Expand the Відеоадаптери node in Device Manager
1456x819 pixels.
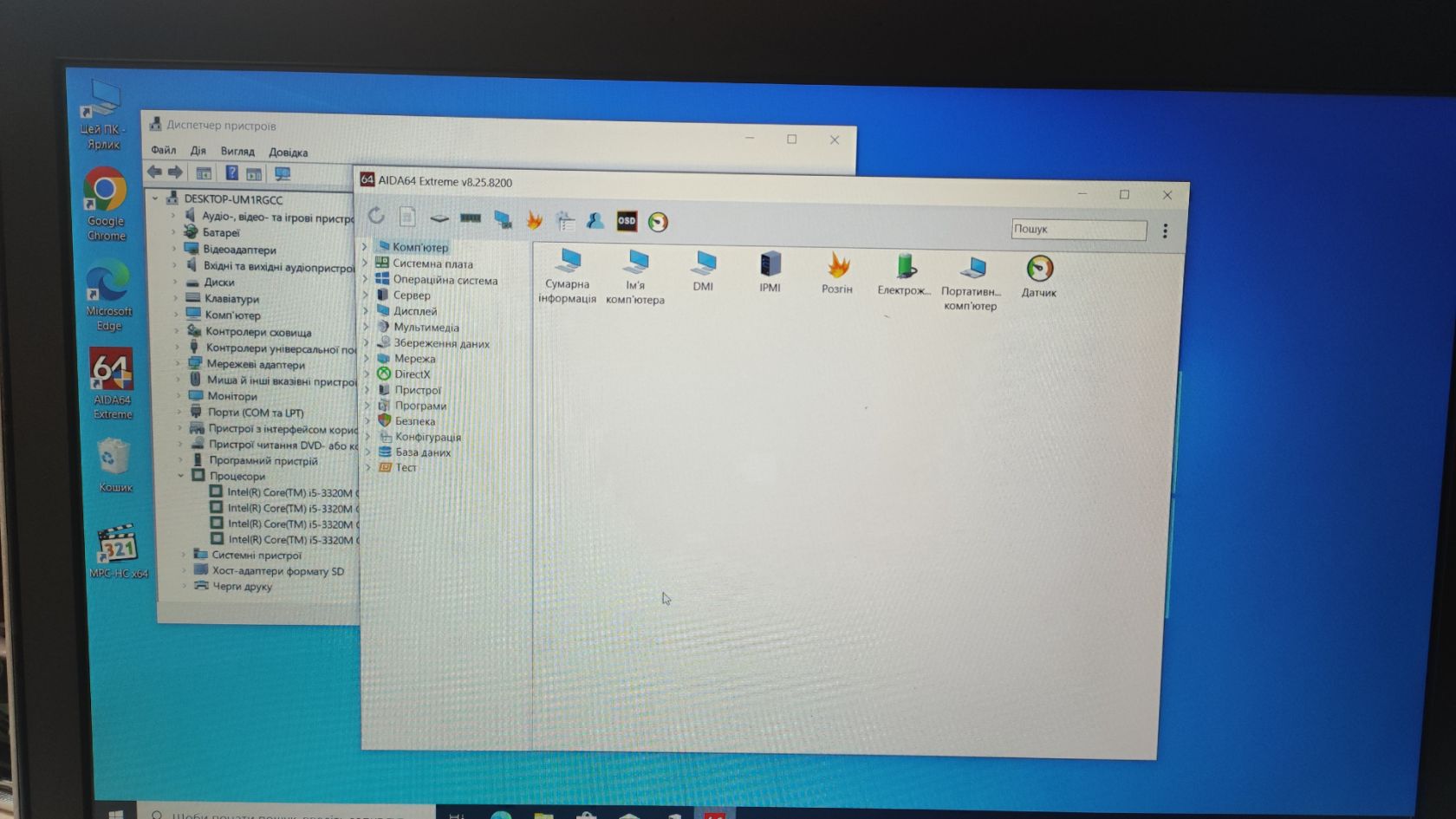coord(173,249)
